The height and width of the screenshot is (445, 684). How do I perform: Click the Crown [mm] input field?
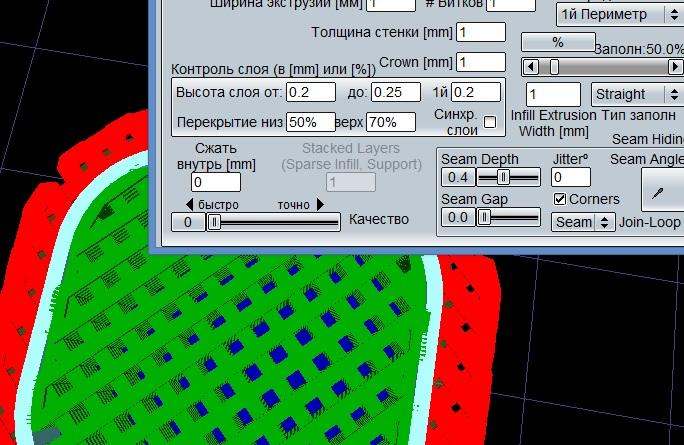click(481, 62)
